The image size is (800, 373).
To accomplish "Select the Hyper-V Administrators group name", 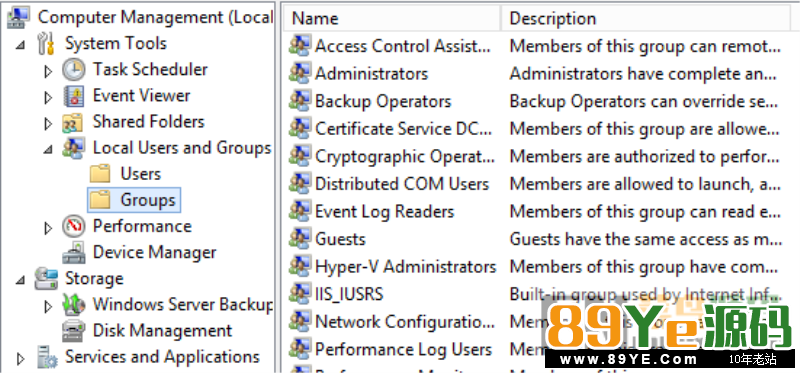I will click(x=406, y=266).
